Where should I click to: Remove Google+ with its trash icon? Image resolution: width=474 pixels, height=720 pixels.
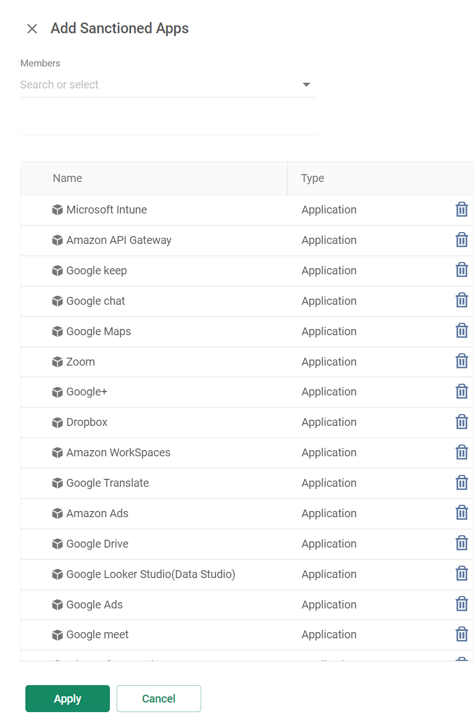tap(462, 391)
